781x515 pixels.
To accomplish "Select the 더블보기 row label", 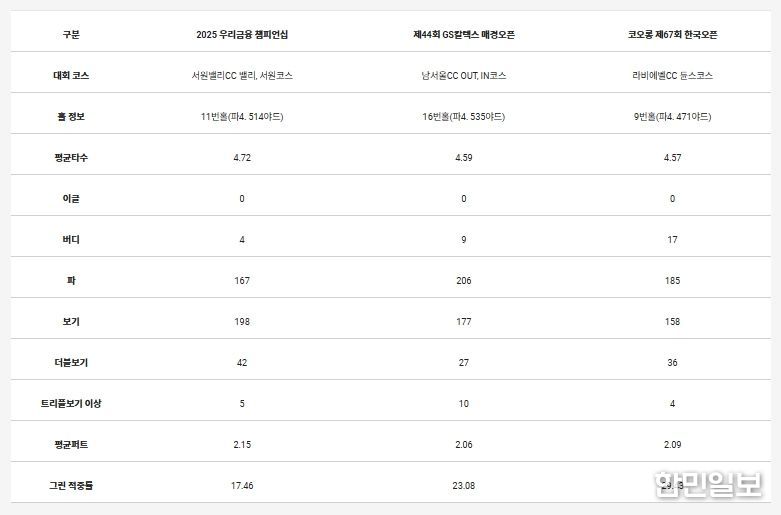I will 70,362.
